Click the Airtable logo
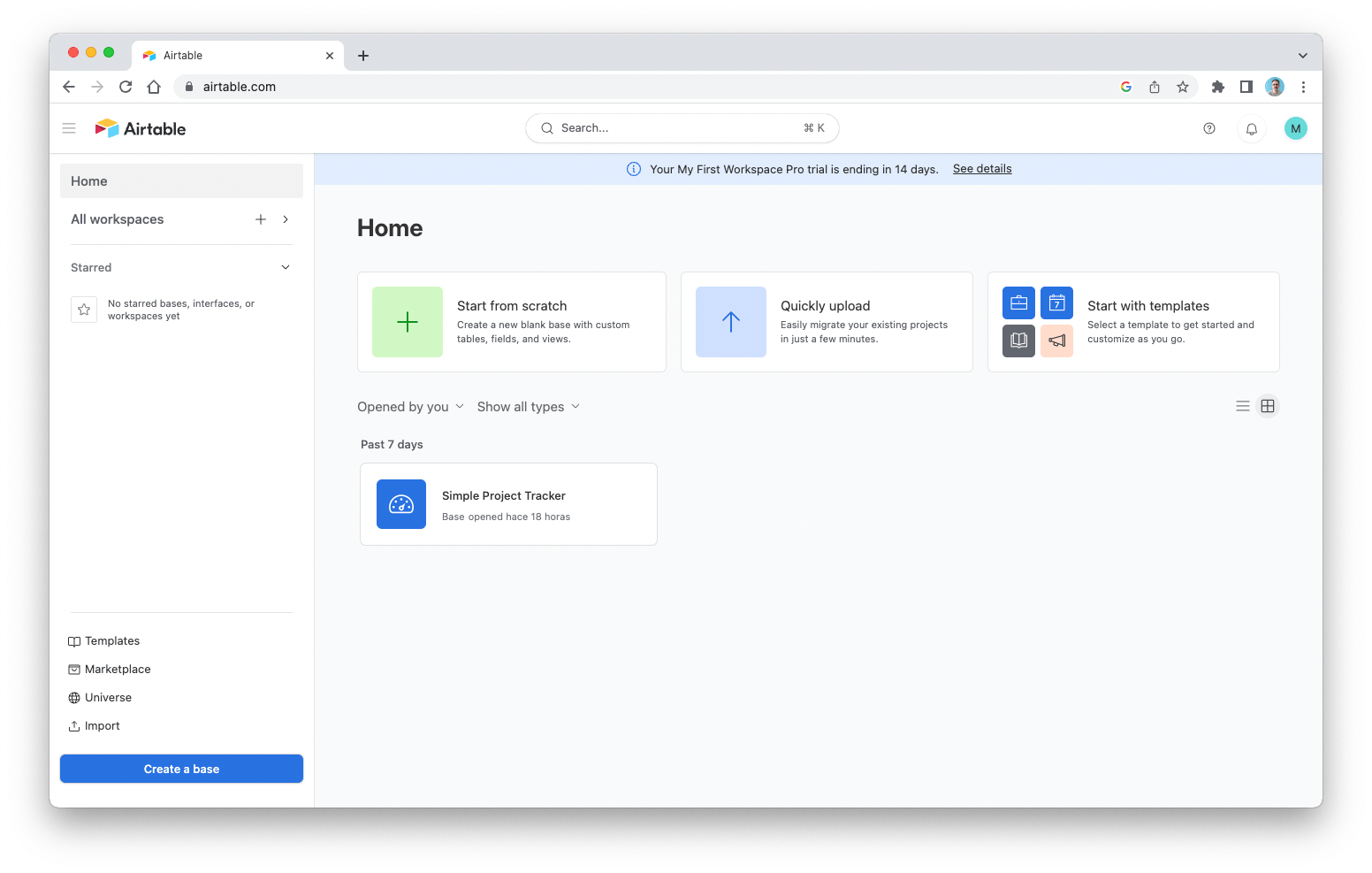 [x=140, y=127]
